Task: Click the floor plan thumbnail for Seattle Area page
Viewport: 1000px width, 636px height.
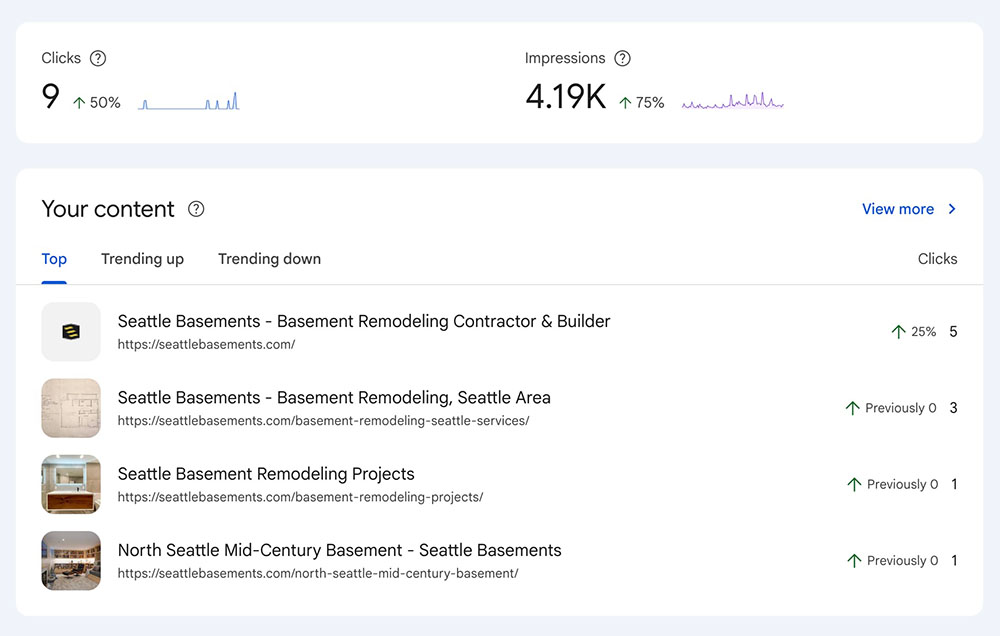Action: 71,408
